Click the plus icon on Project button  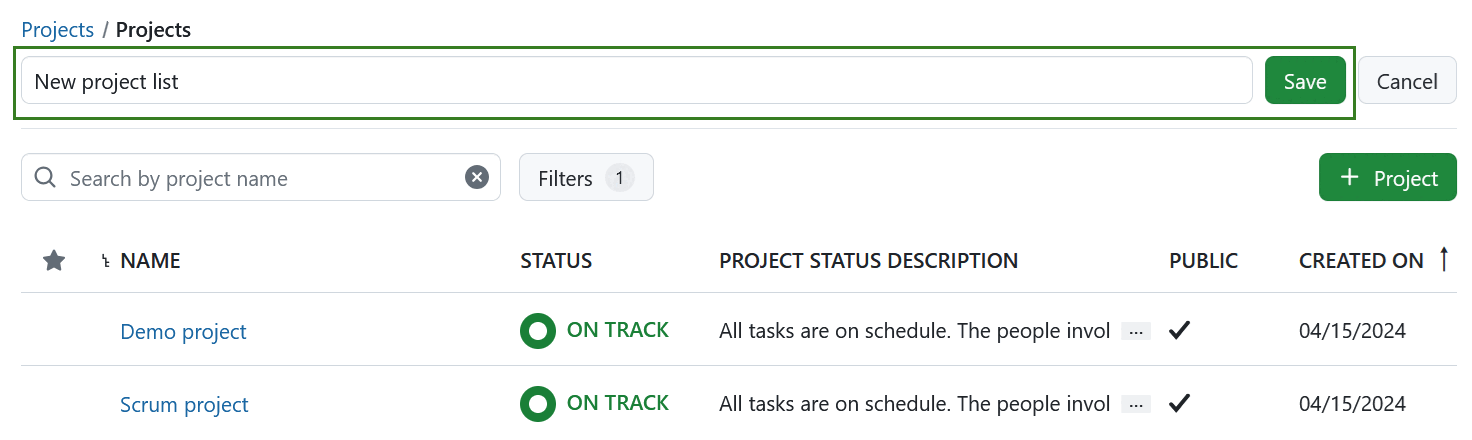(x=1350, y=177)
